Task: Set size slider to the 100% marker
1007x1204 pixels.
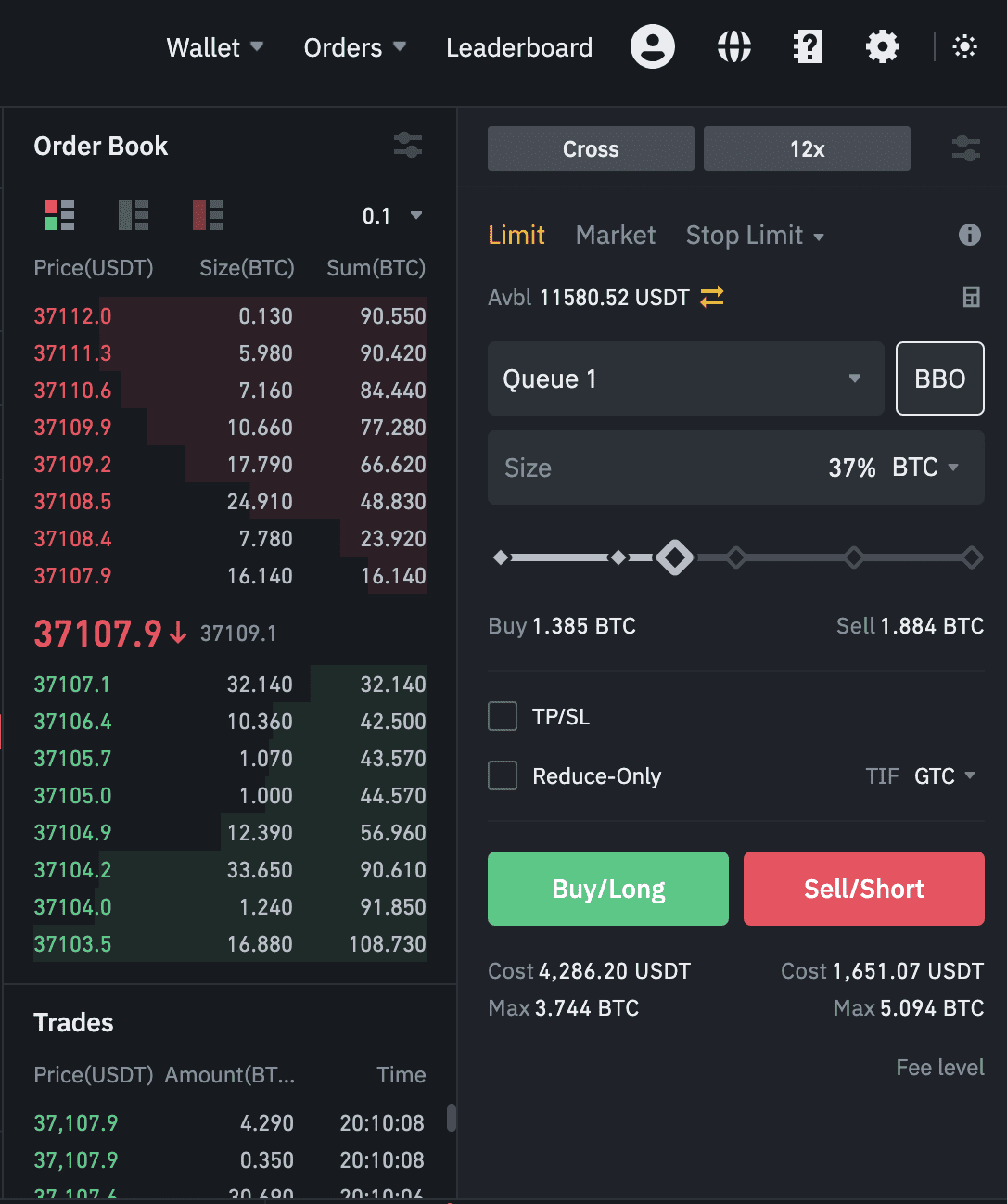Action: pos(972,557)
